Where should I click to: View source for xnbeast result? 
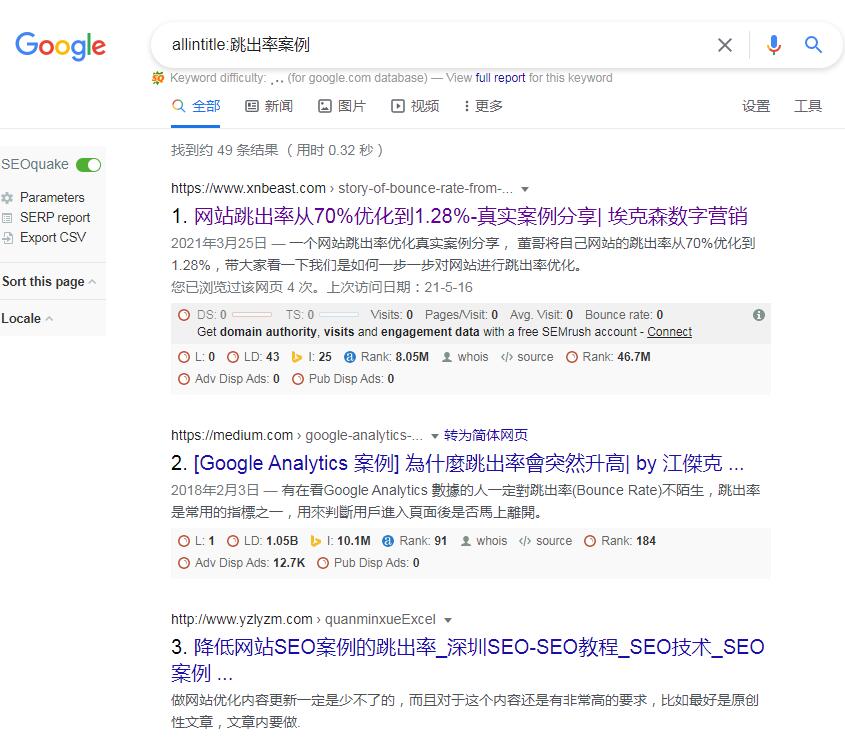(x=527, y=357)
